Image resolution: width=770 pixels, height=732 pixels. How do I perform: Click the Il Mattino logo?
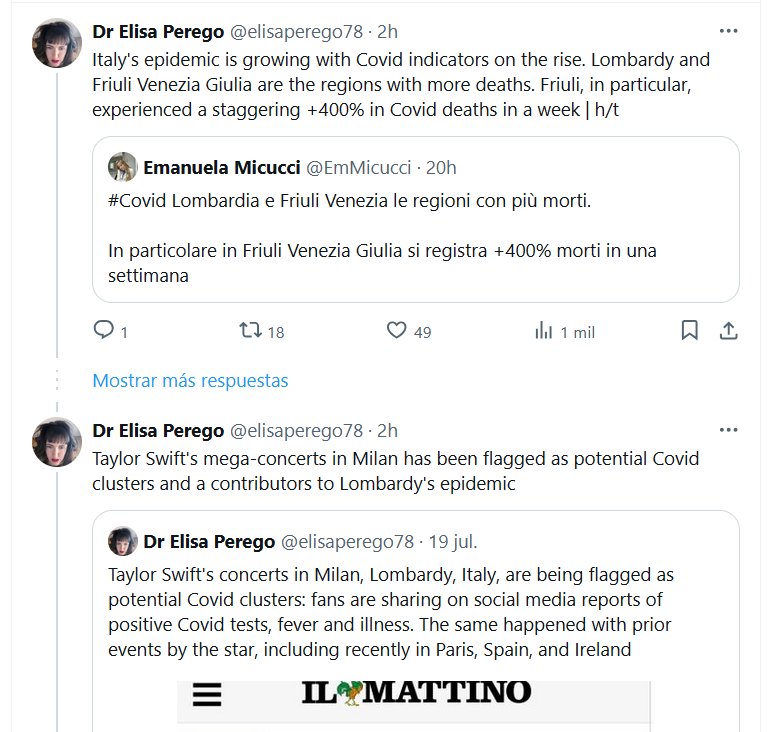click(416, 692)
